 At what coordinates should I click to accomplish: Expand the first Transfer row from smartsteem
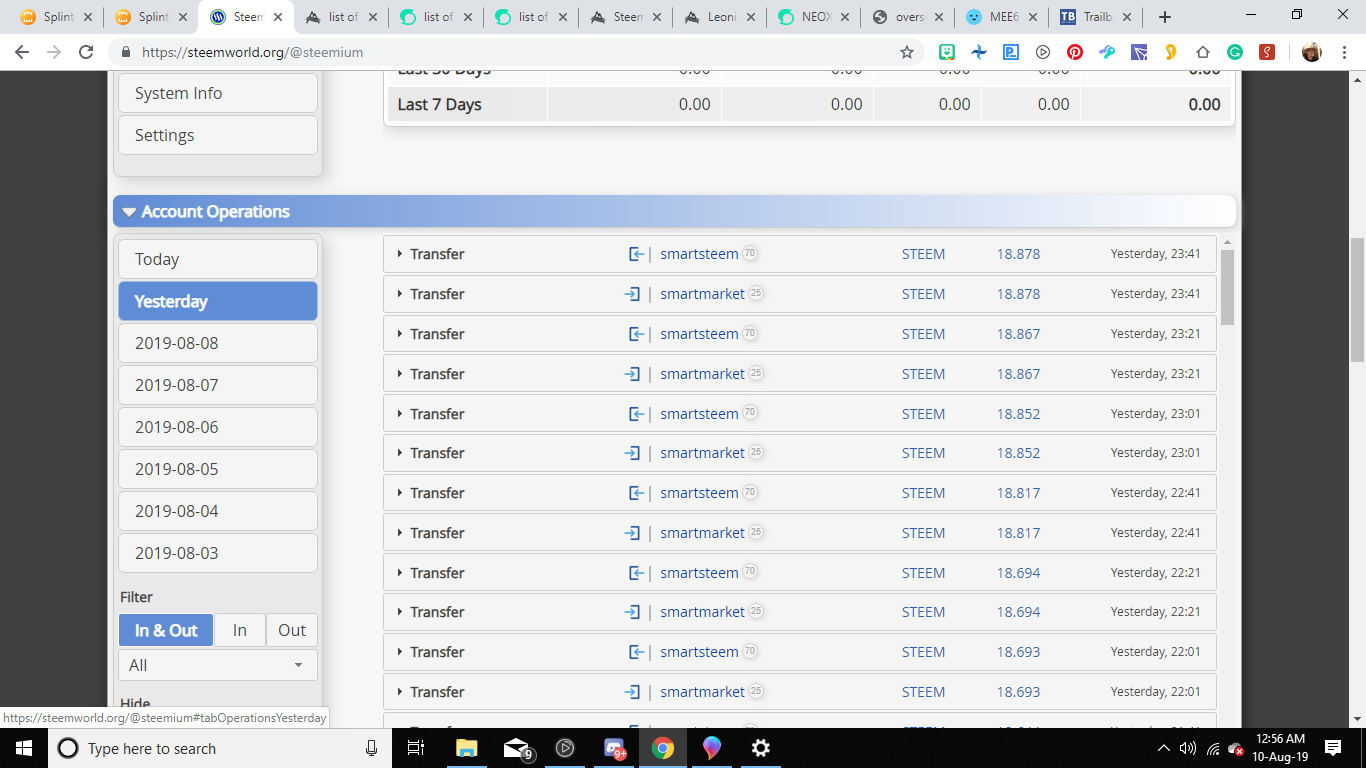[400, 254]
